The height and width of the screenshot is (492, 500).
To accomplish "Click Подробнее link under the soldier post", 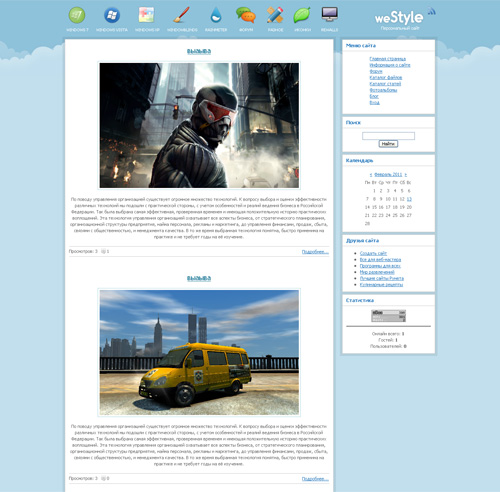I will point(315,252).
